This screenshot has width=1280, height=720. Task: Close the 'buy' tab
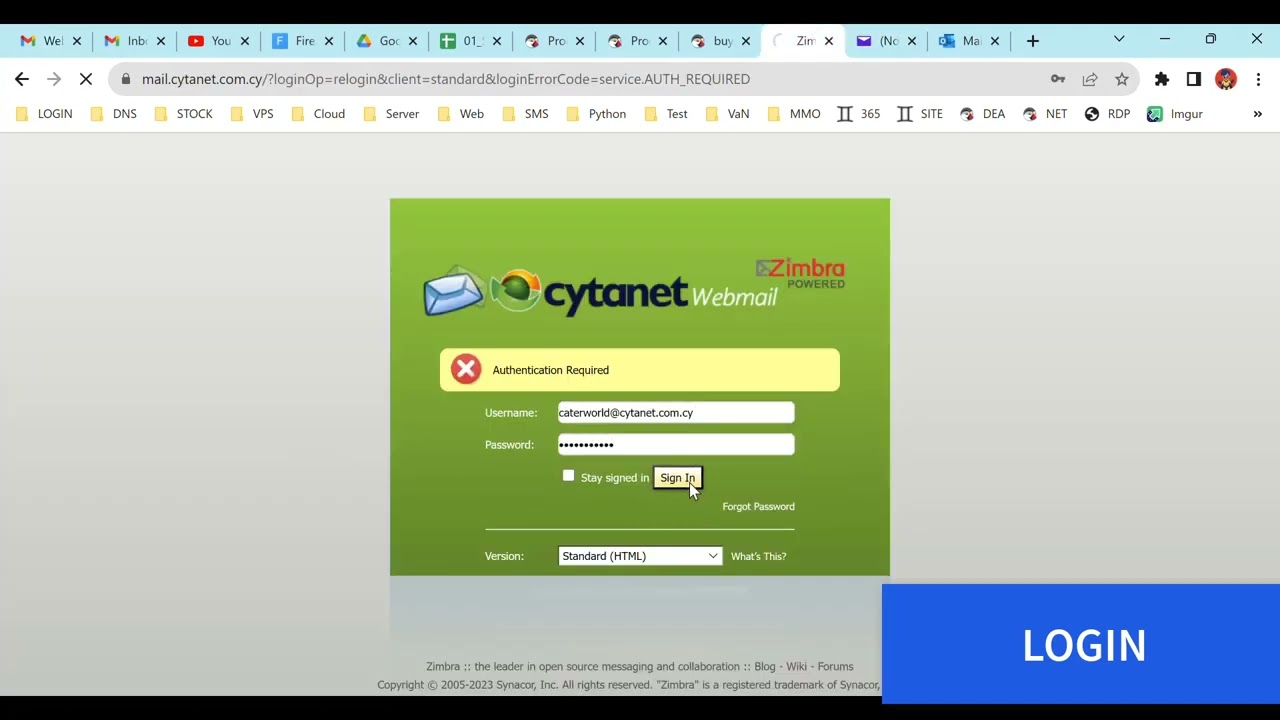(745, 41)
